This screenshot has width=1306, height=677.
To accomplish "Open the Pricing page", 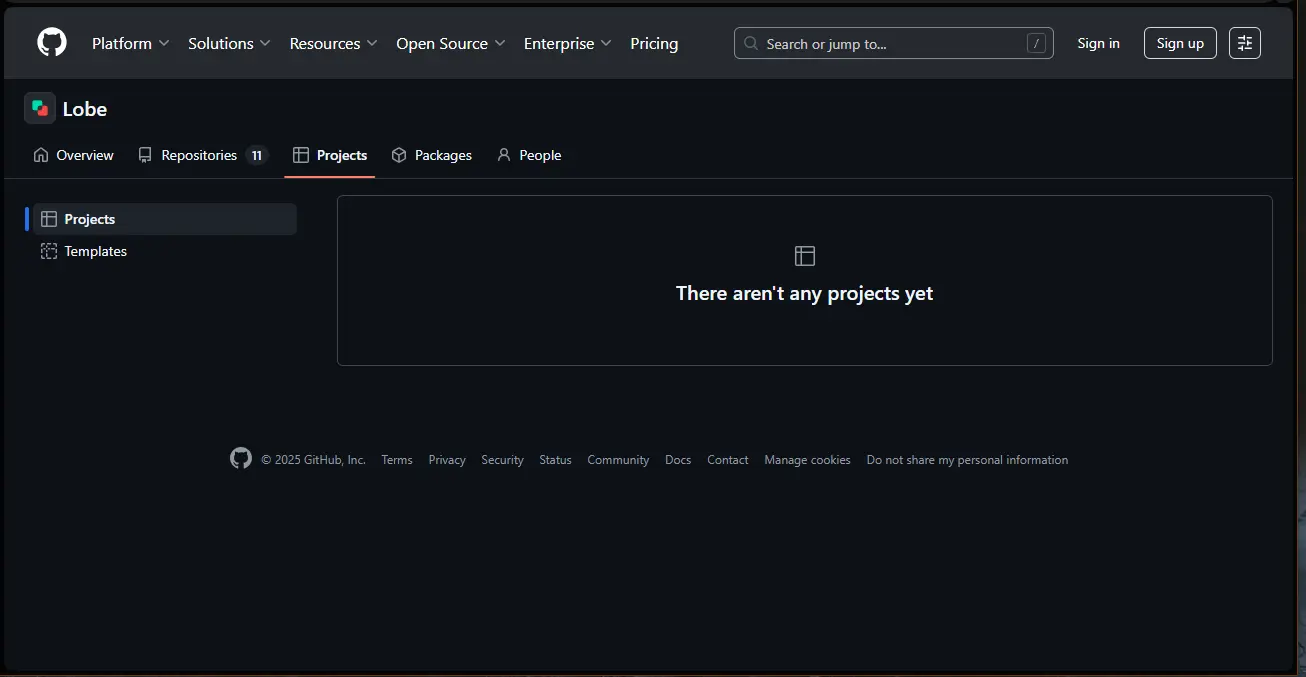I will click(654, 43).
